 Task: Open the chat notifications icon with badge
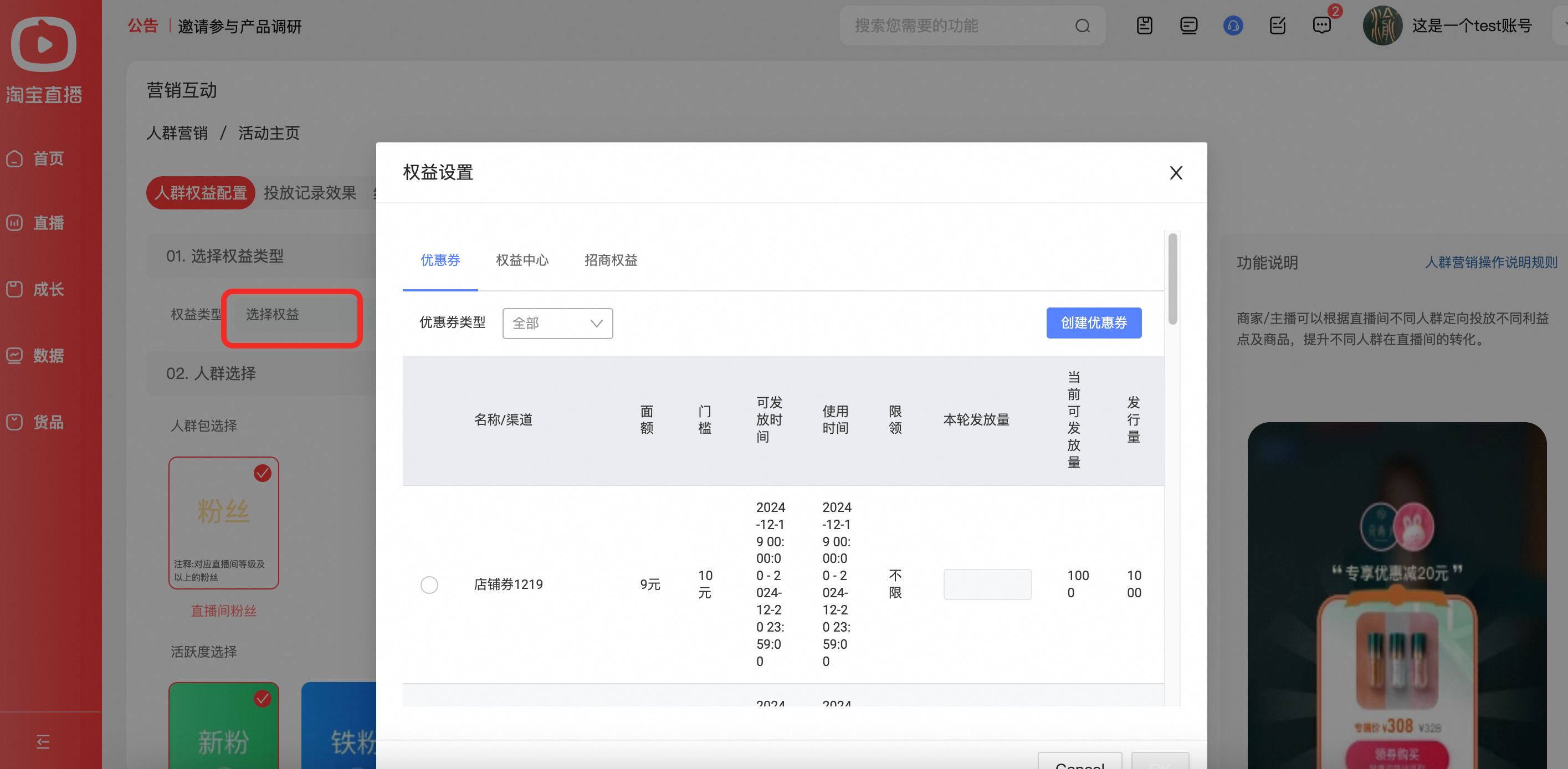[1322, 25]
